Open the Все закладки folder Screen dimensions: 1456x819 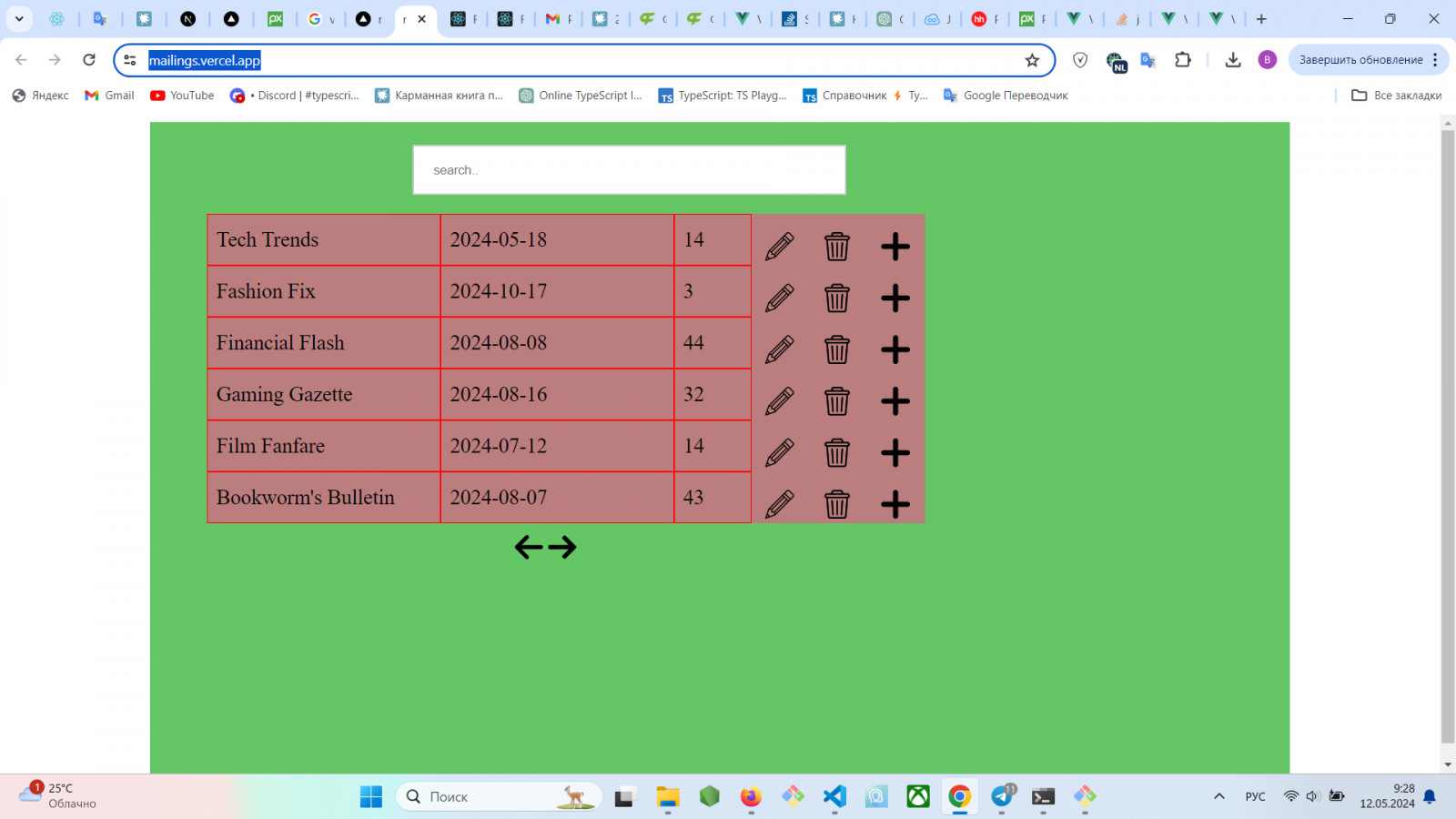click(1397, 96)
